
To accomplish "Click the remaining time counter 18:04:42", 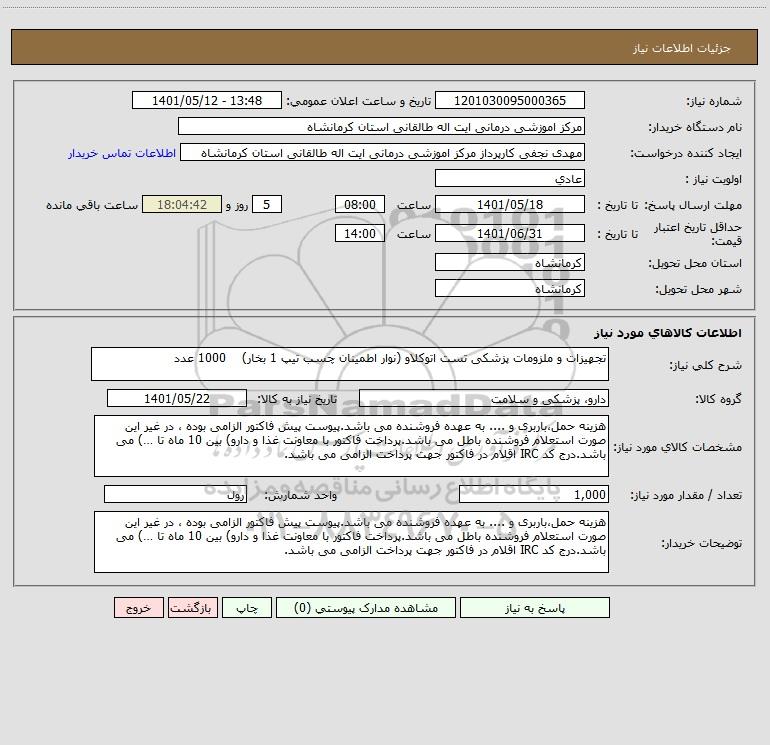I will pos(182,204).
